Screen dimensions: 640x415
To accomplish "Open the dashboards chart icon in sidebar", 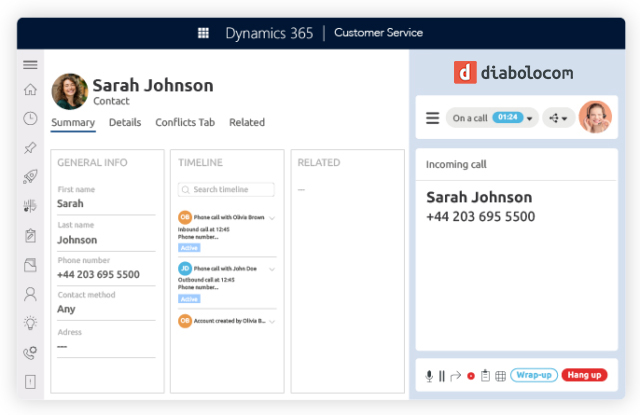I will pos(30,206).
